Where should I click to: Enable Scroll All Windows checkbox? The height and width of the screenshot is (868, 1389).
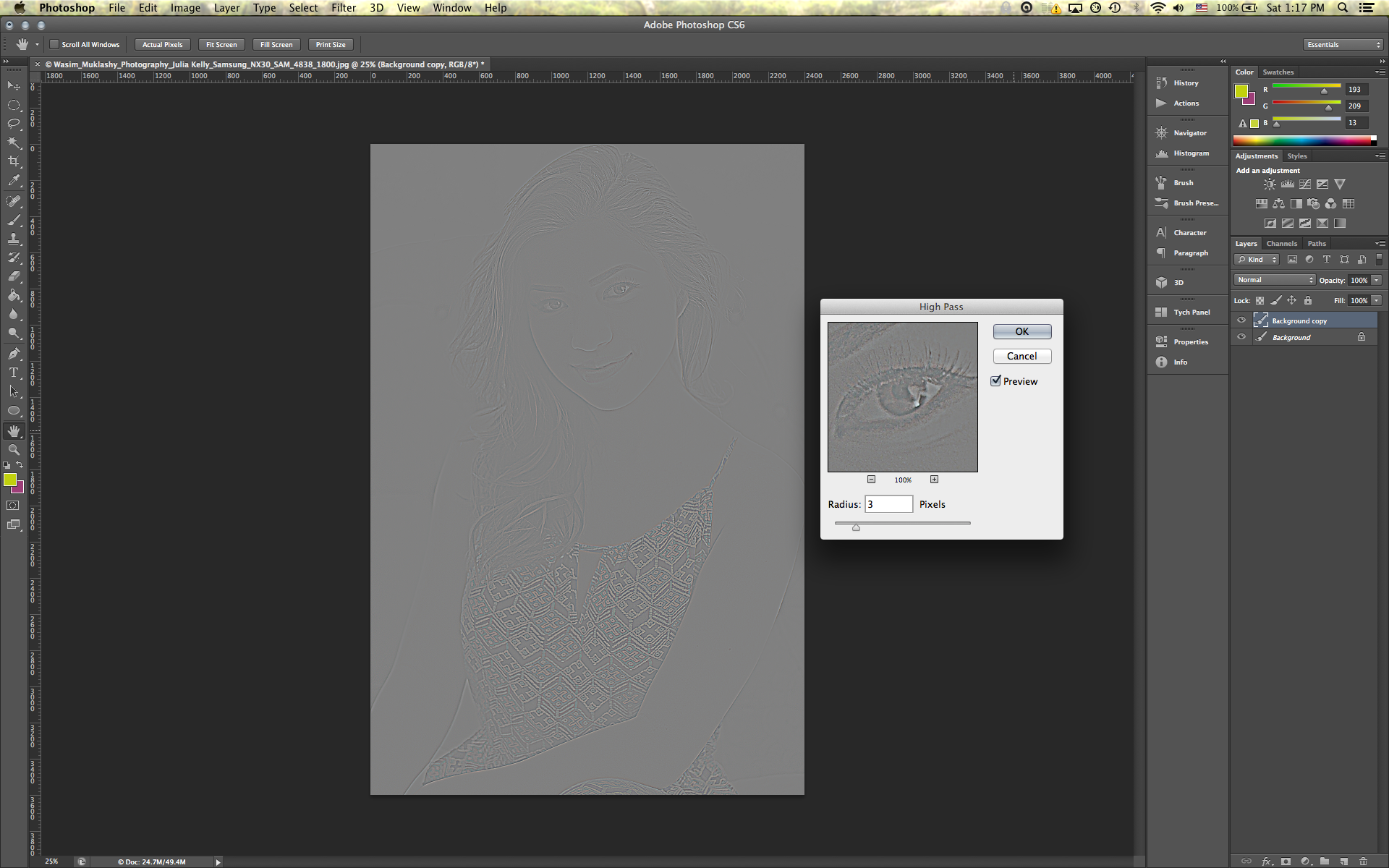coord(54,45)
